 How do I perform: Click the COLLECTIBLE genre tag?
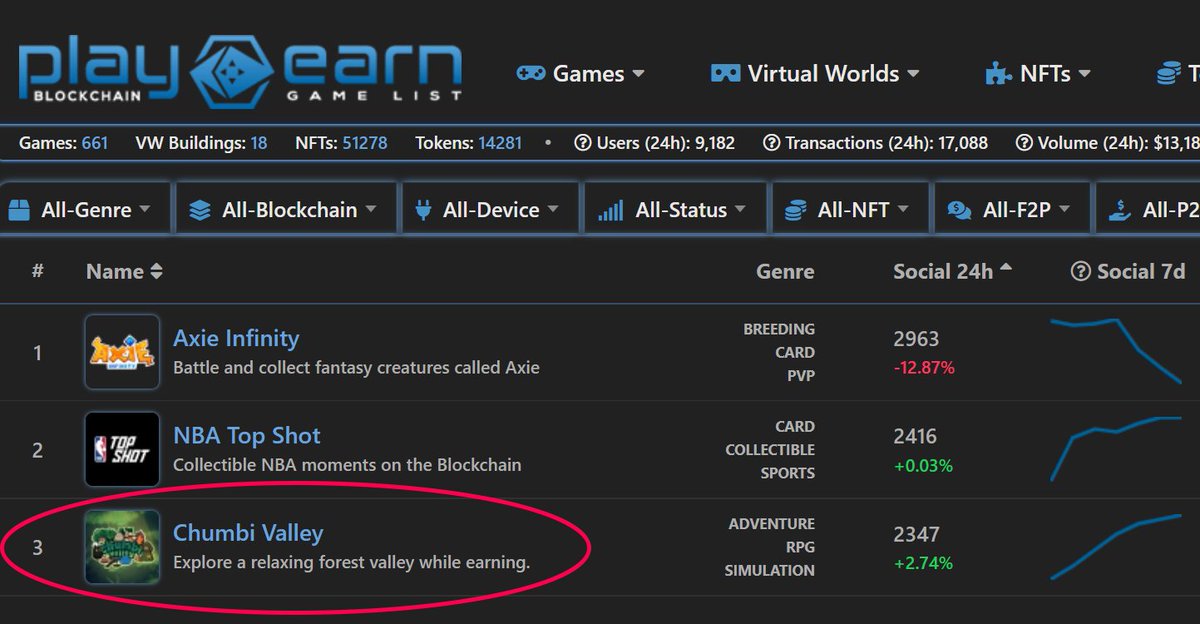click(770, 450)
